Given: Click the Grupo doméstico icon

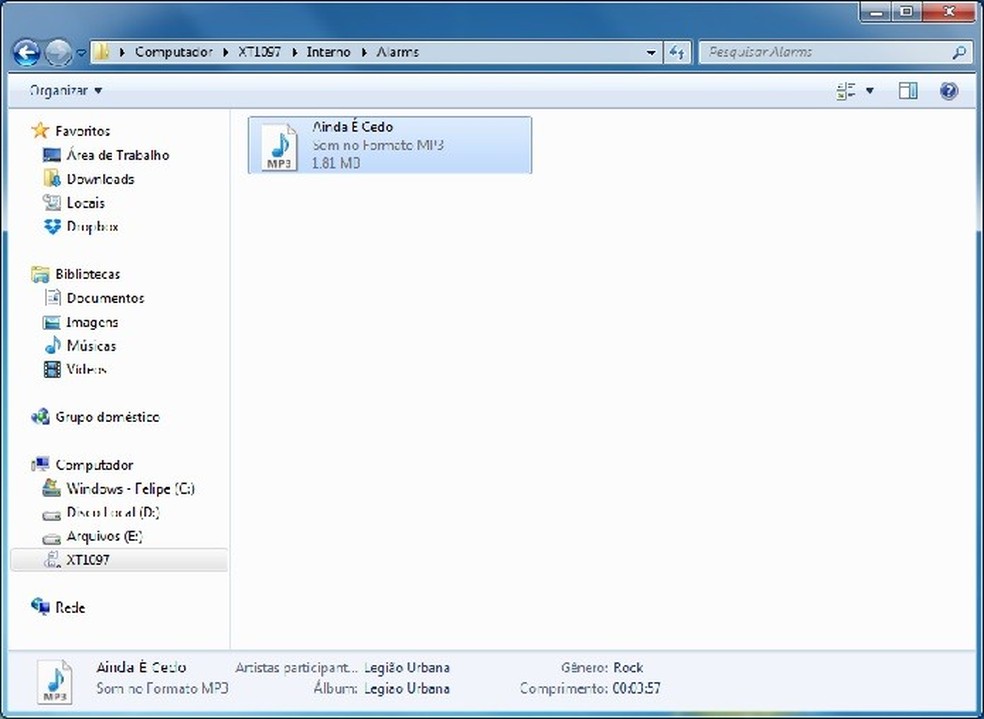Looking at the screenshot, I should tap(40, 417).
